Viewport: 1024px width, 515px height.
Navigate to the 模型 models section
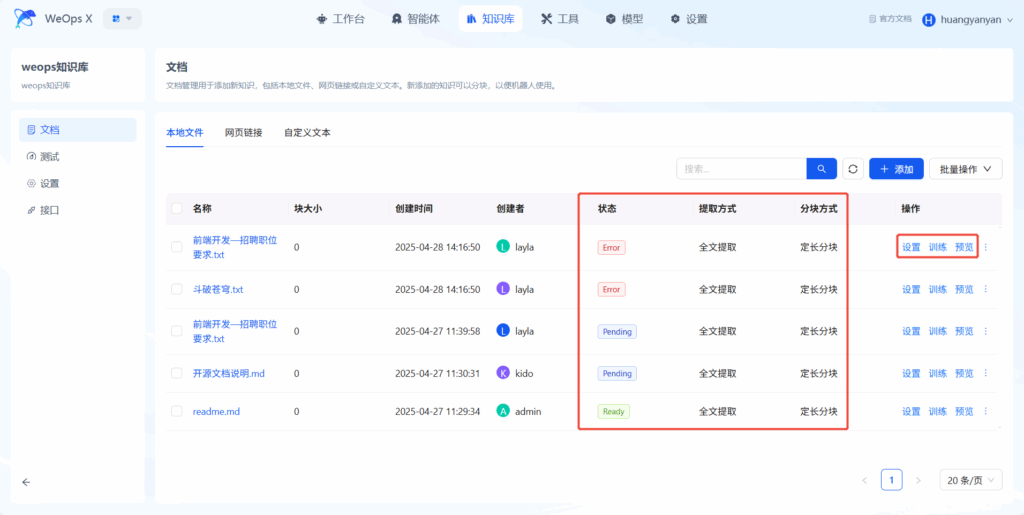point(624,19)
